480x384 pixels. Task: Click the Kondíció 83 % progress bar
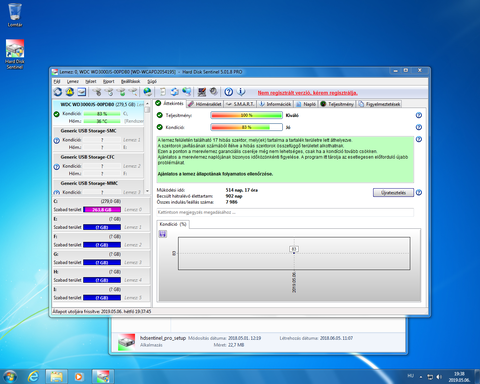pos(247,127)
